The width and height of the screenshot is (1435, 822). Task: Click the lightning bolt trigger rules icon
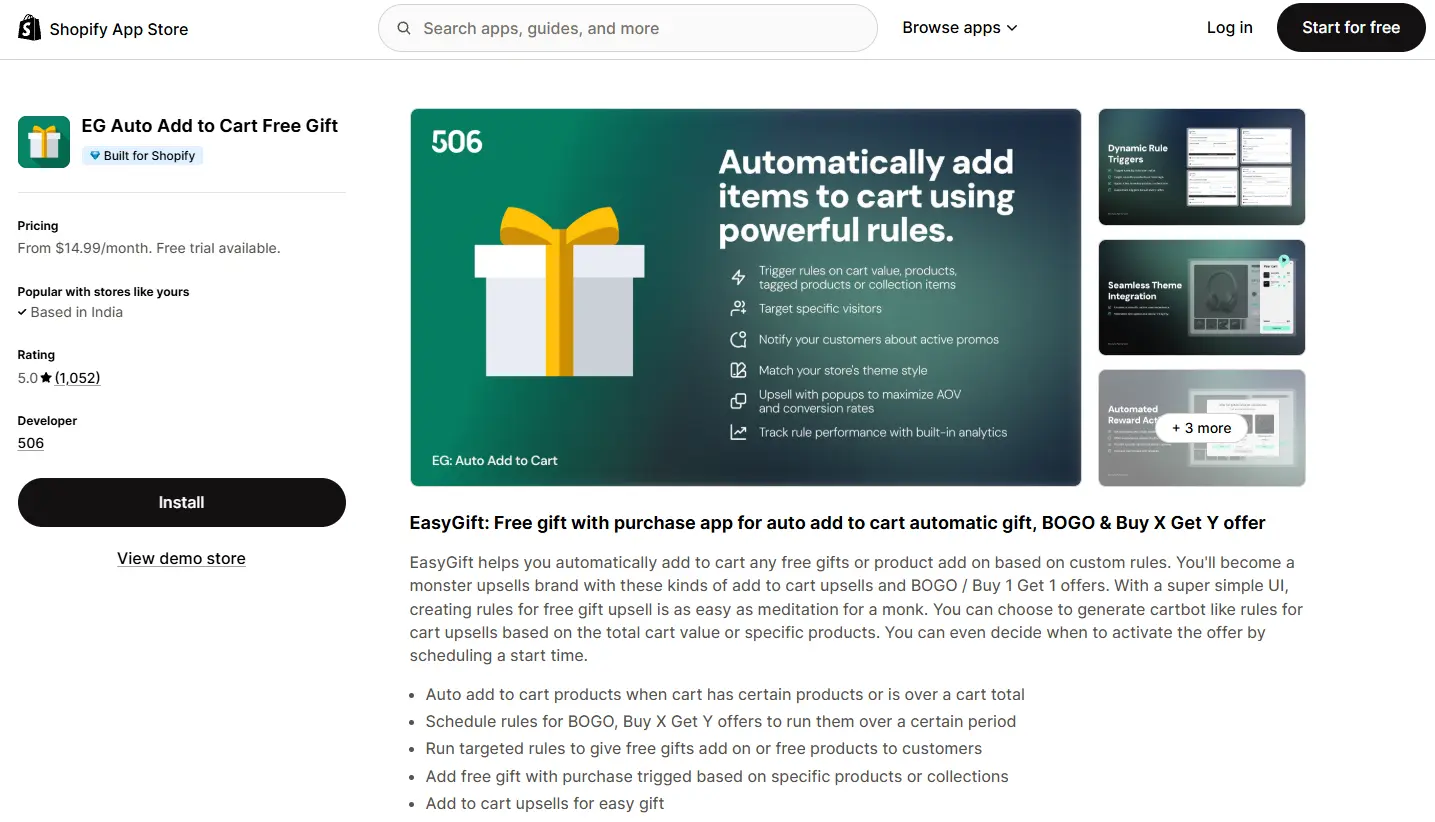click(x=738, y=278)
